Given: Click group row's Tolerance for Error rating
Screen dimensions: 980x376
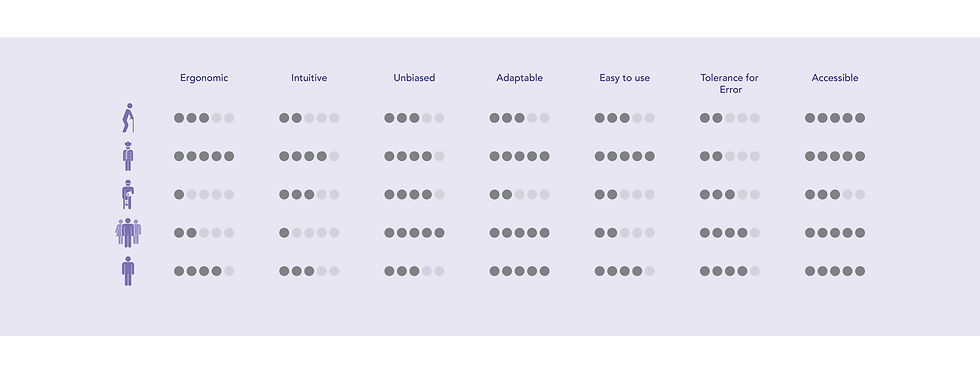Looking at the screenshot, I should tap(729, 233).
